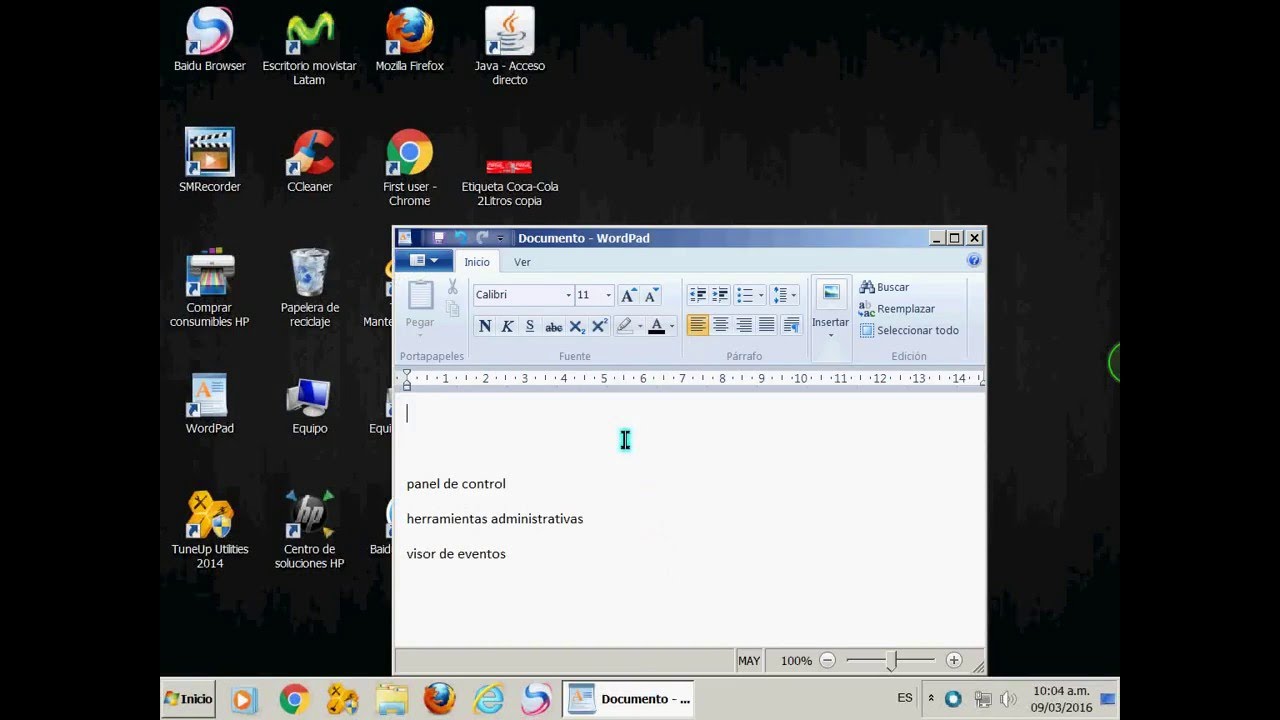Screen dimensions: 1280x720
Task: Open Google Chrome from the taskbar
Action: pos(293,699)
